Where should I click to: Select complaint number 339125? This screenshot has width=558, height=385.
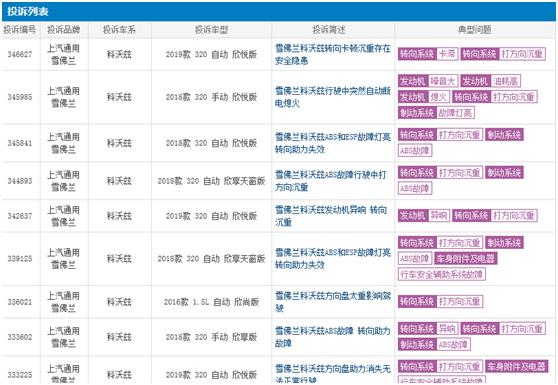pos(20,259)
